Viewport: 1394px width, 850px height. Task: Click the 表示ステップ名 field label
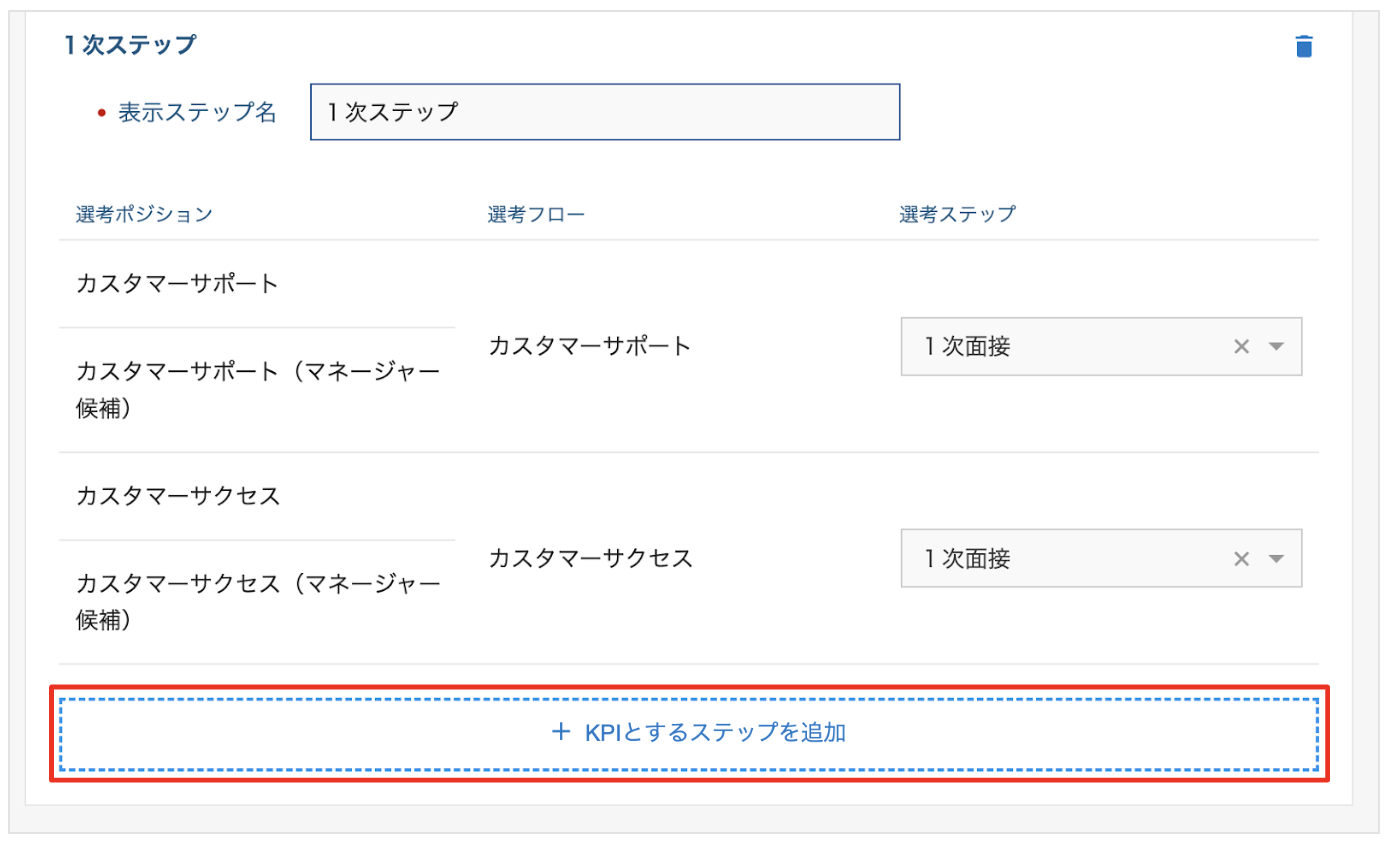coord(198,112)
